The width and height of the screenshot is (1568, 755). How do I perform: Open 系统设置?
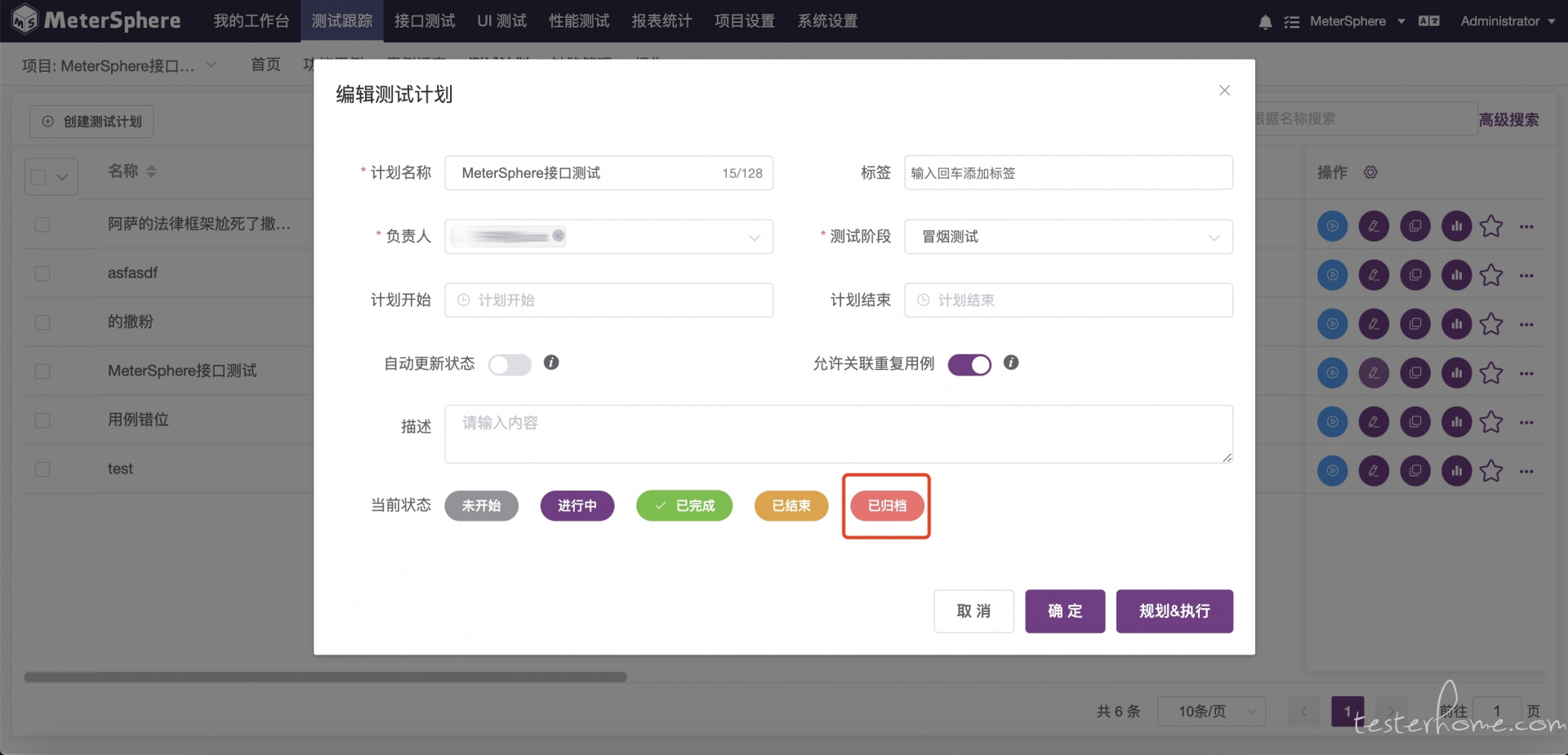click(x=827, y=21)
